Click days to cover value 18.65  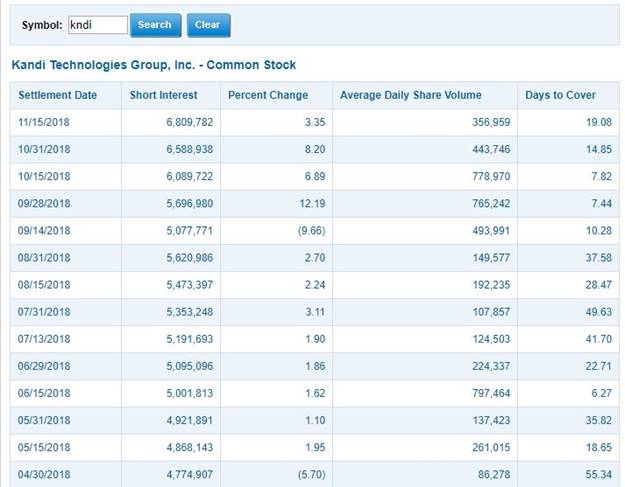(599, 448)
